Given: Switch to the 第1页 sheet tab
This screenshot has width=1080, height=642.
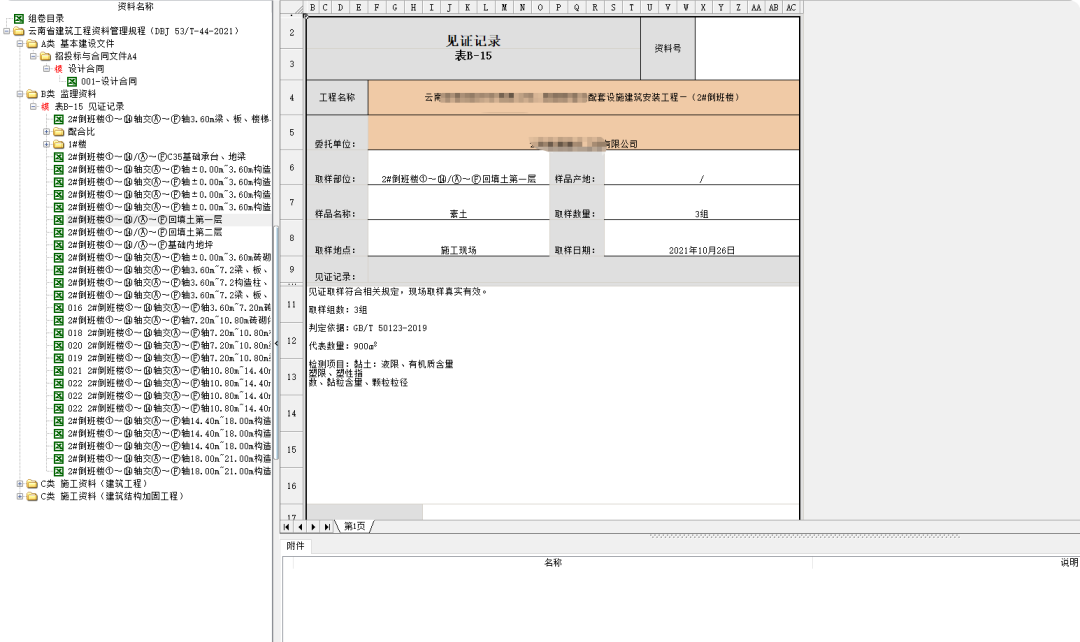Looking at the screenshot, I should (x=355, y=527).
